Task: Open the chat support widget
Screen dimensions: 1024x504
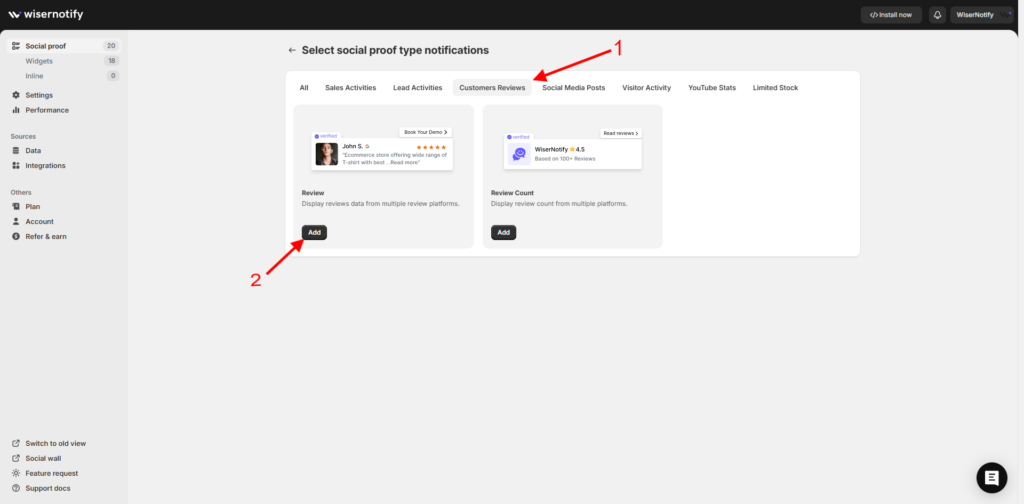Action: [991, 478]
